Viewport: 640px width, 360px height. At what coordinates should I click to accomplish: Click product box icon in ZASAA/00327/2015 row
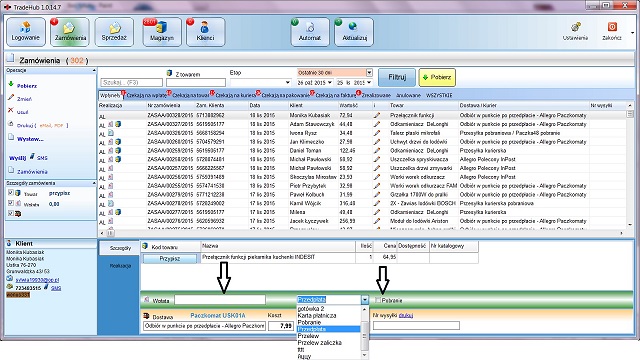click(x=118, y=124)
